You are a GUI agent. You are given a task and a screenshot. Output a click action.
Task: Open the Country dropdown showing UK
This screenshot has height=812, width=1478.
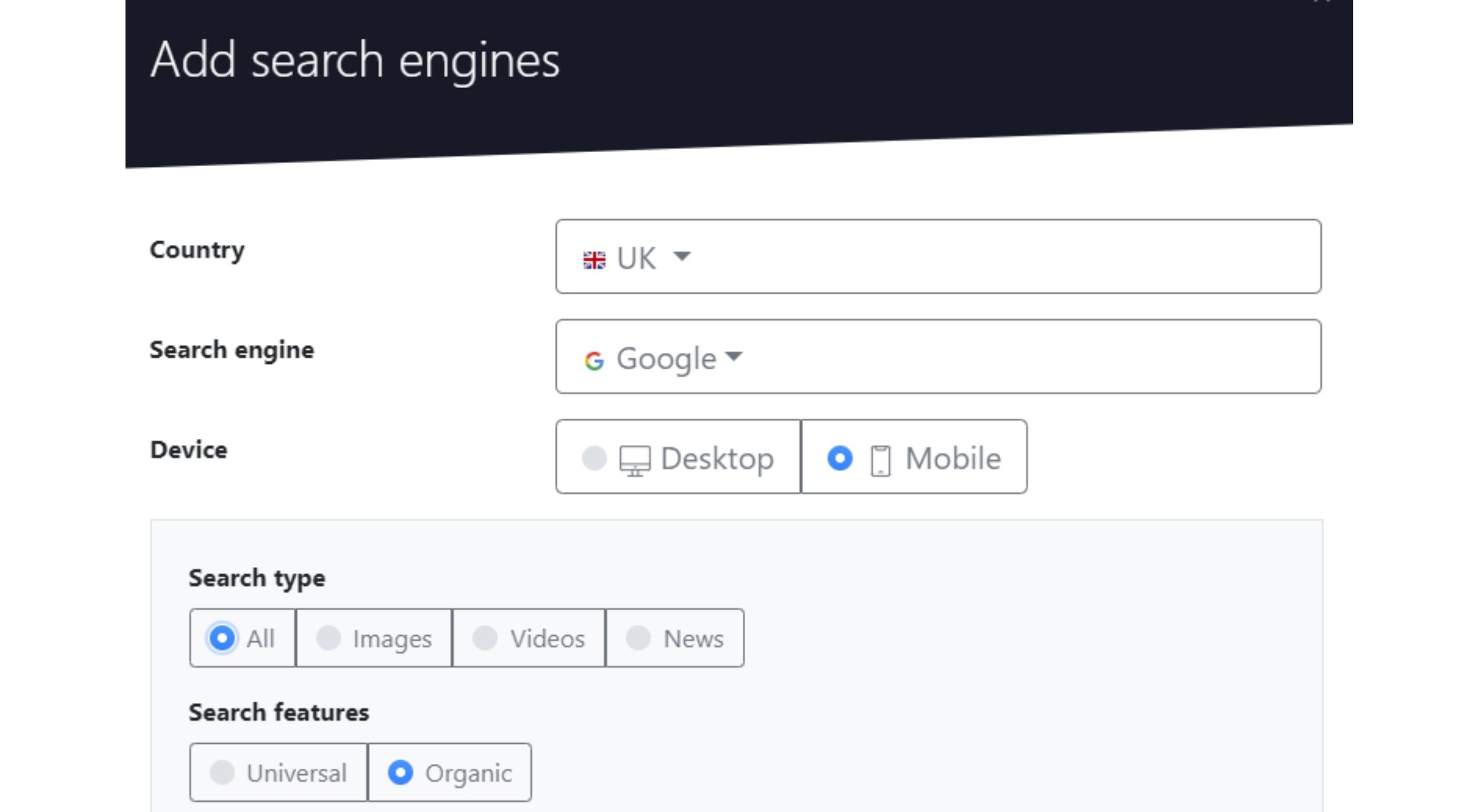[939, 256]
